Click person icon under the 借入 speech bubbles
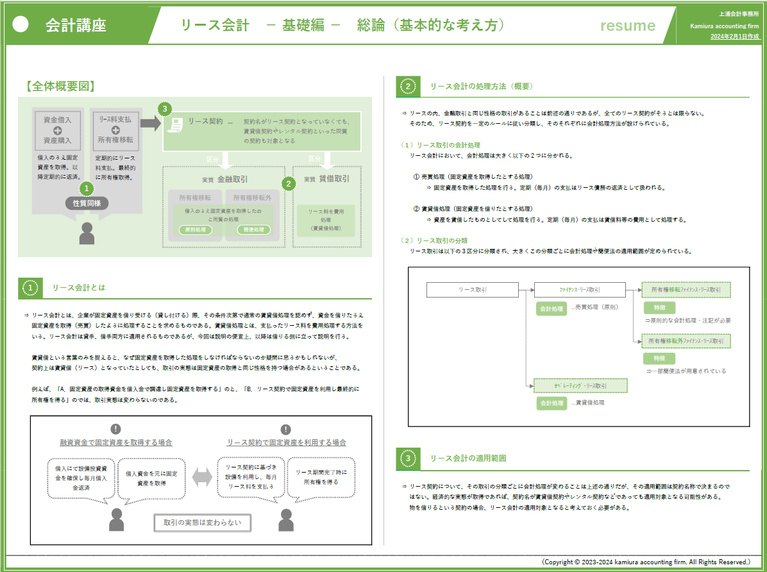Screen dimensions: 767x572 tap(116, 520)
